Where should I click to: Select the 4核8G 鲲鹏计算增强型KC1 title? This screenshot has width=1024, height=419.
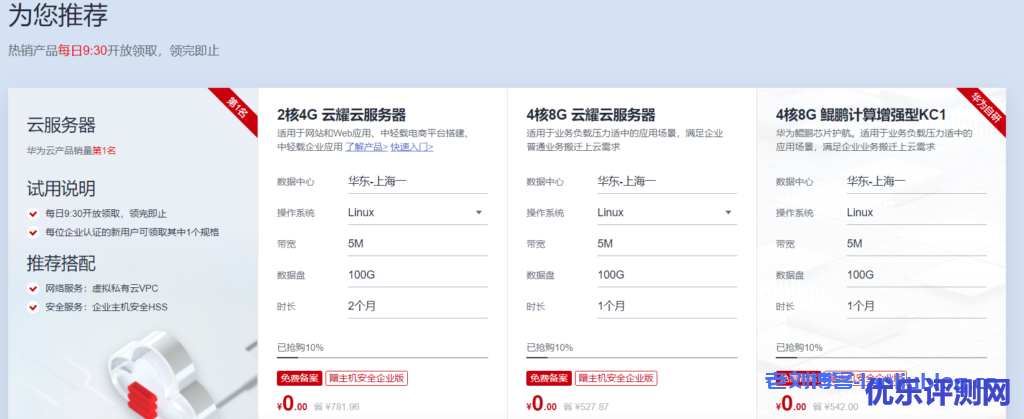coord(860,115)
